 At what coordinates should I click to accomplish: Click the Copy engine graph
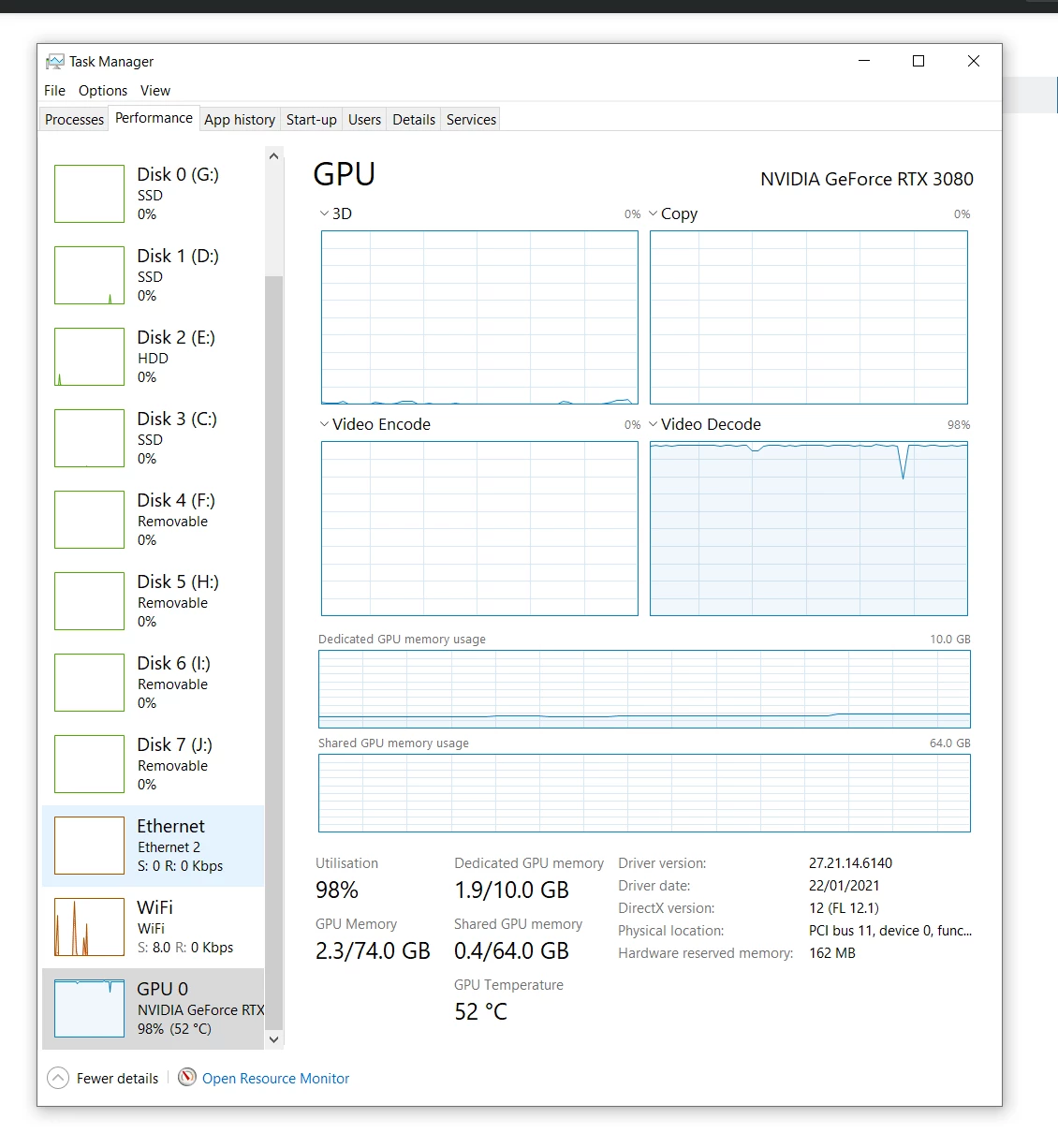tap(809, 317)
